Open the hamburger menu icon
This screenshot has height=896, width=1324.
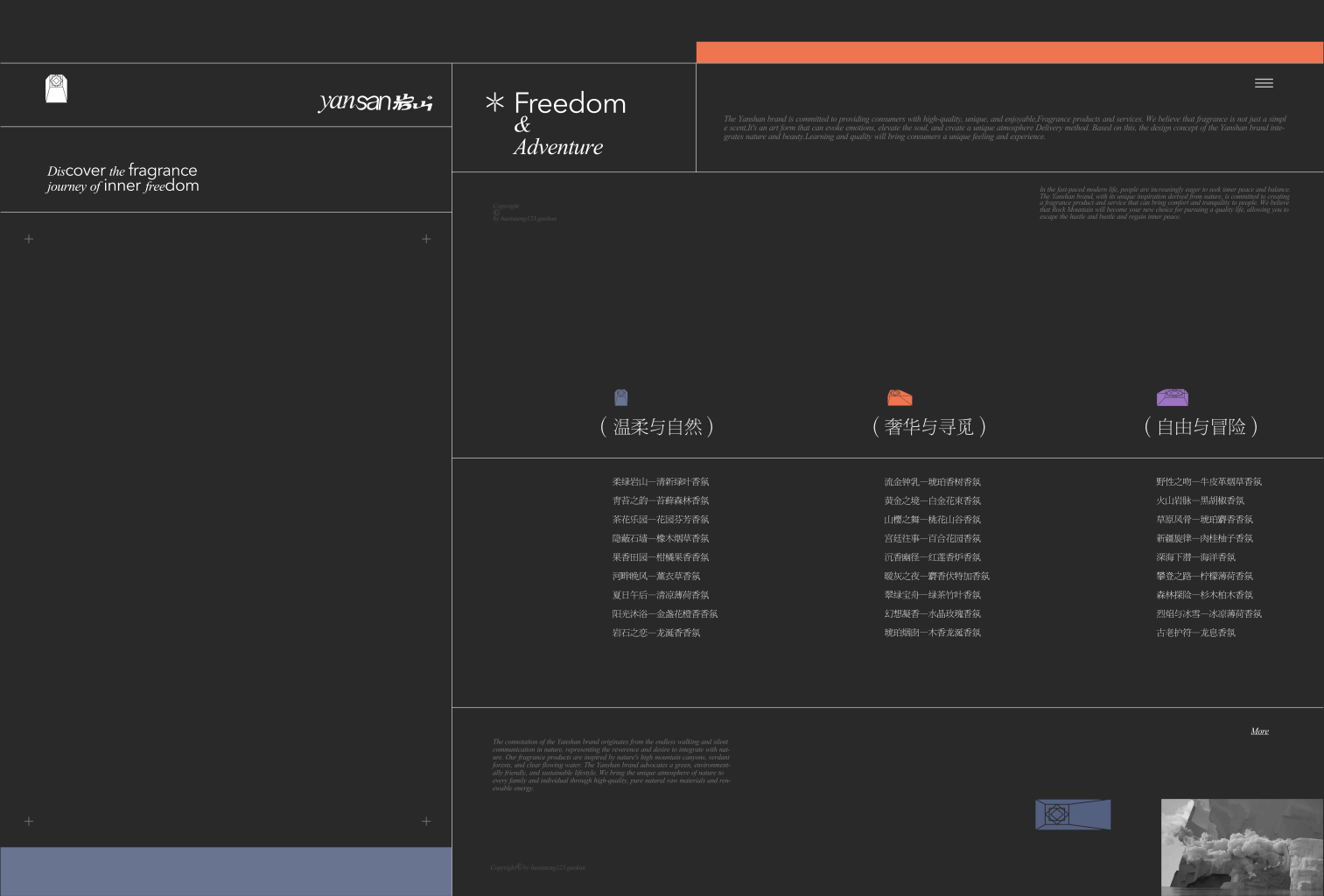(x=1264, y=83)
